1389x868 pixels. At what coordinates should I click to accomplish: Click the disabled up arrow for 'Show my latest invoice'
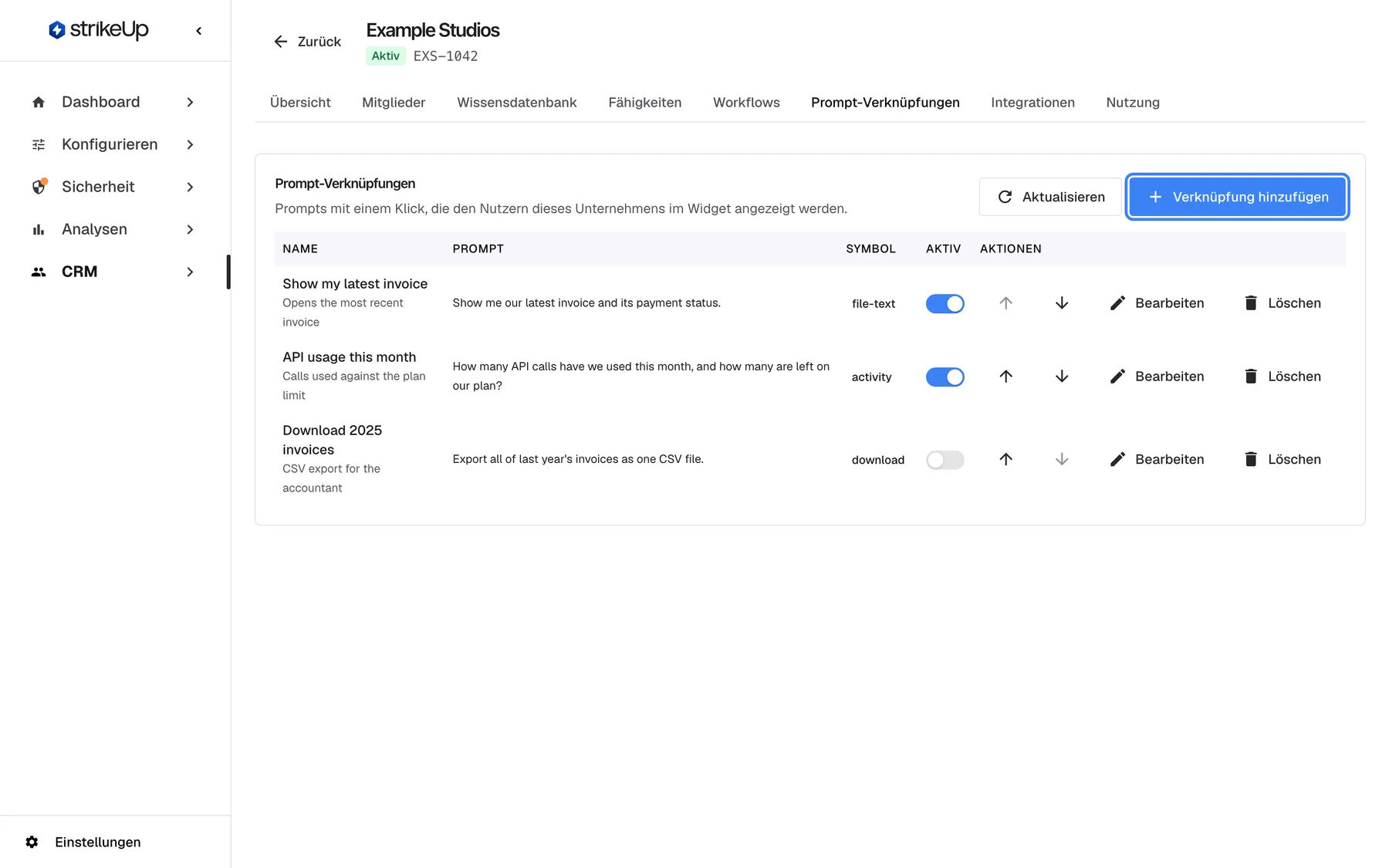click(1005, 303)
